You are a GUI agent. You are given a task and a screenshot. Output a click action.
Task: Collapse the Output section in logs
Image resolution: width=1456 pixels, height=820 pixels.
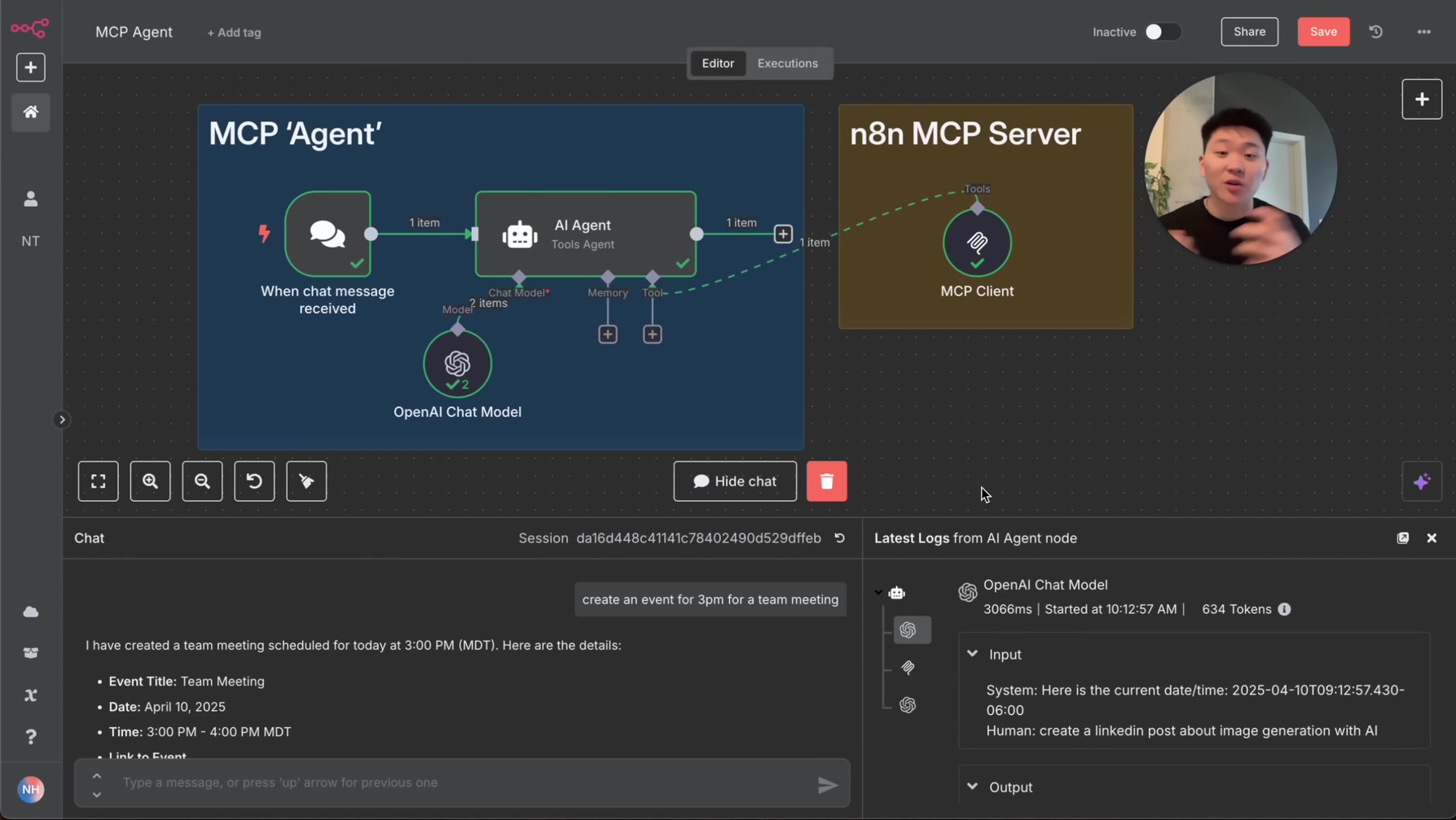coord(972,787)
